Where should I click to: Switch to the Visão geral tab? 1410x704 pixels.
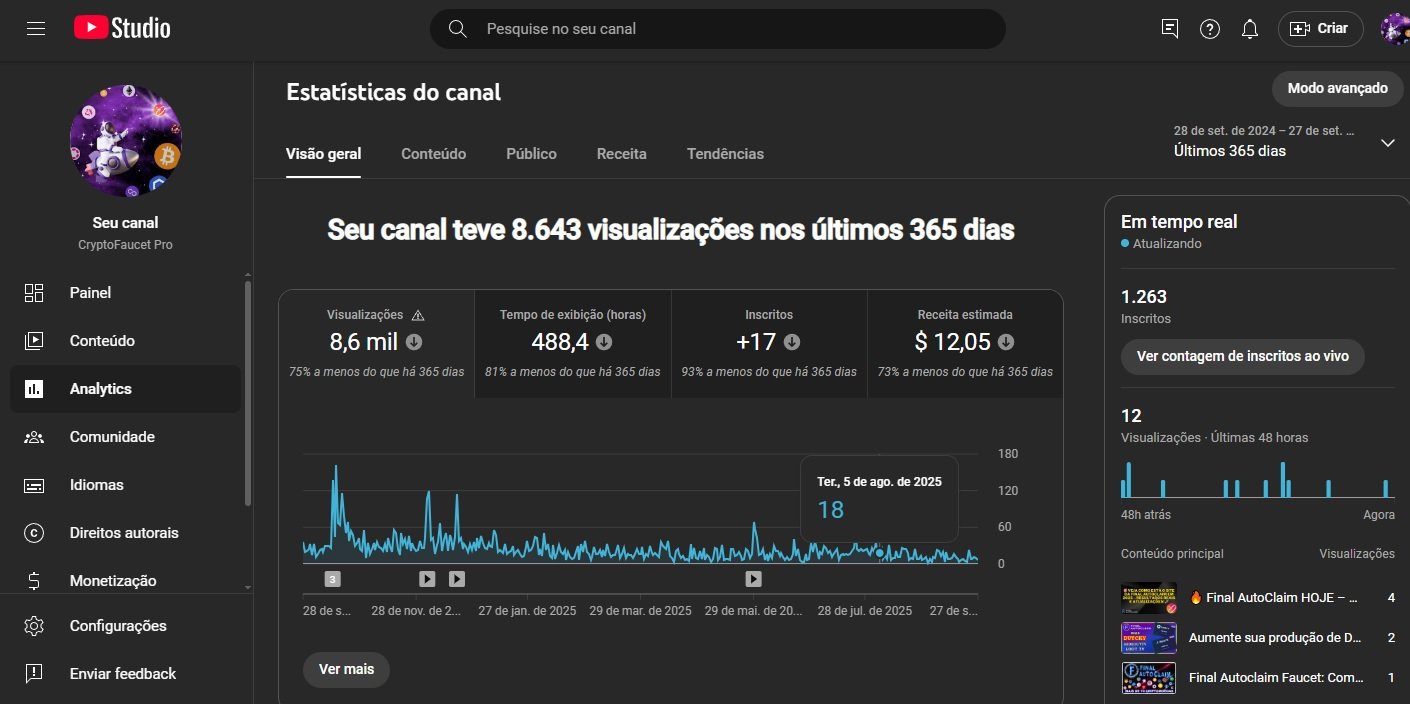(x=324, y=154)
